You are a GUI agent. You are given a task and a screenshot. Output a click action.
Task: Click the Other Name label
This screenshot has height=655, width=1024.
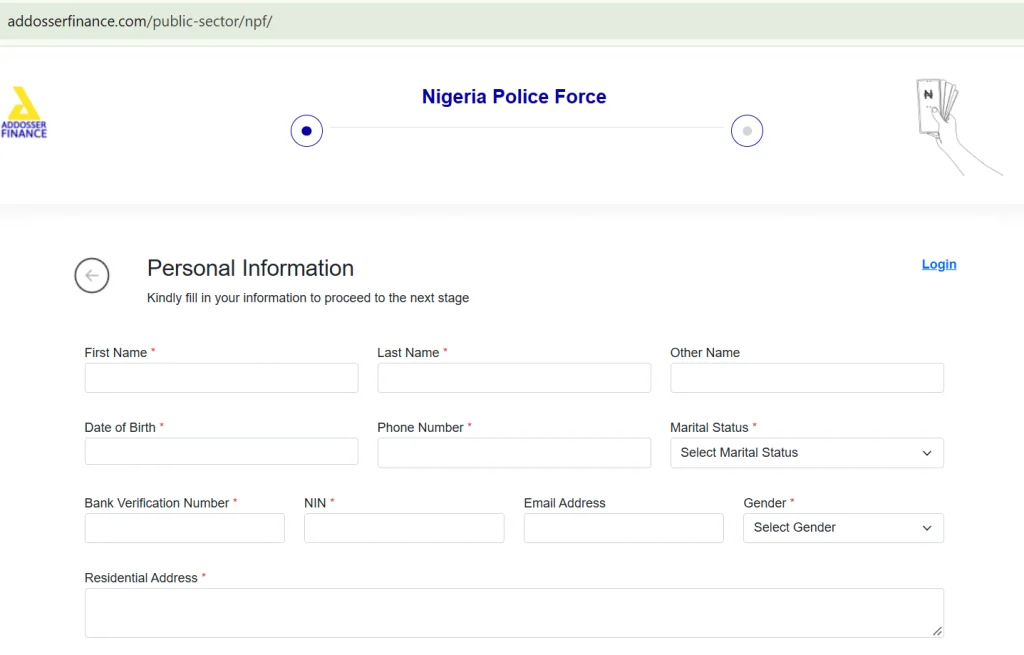705,353
